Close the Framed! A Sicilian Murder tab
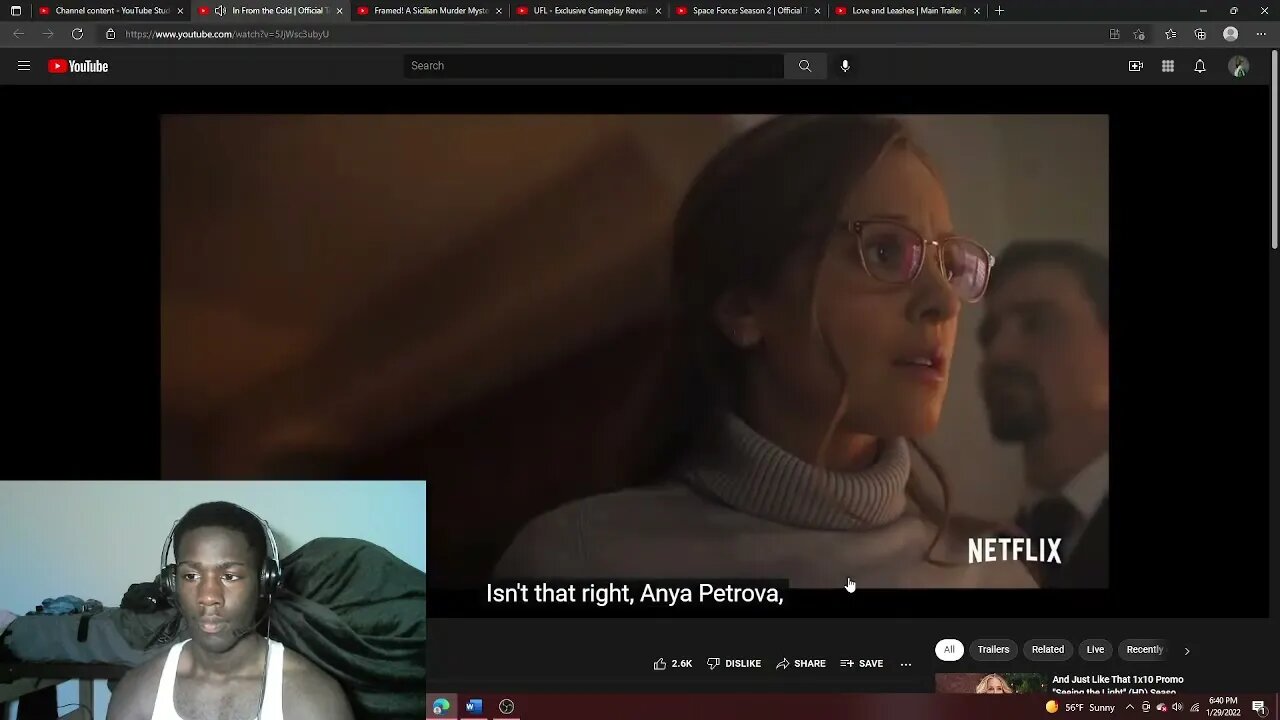 coord(499,11)
